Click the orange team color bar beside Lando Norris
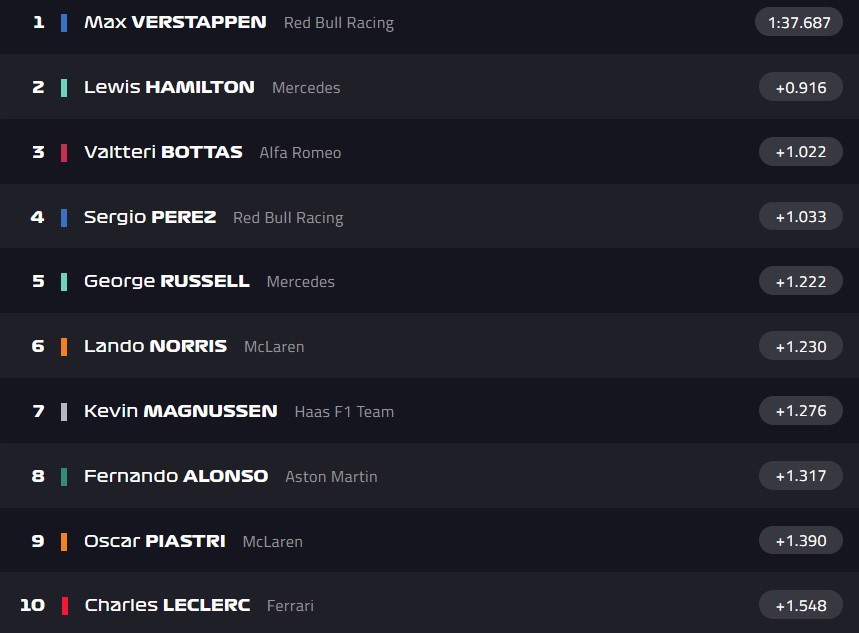Viewport: 859px width, 633px height. 64,347
